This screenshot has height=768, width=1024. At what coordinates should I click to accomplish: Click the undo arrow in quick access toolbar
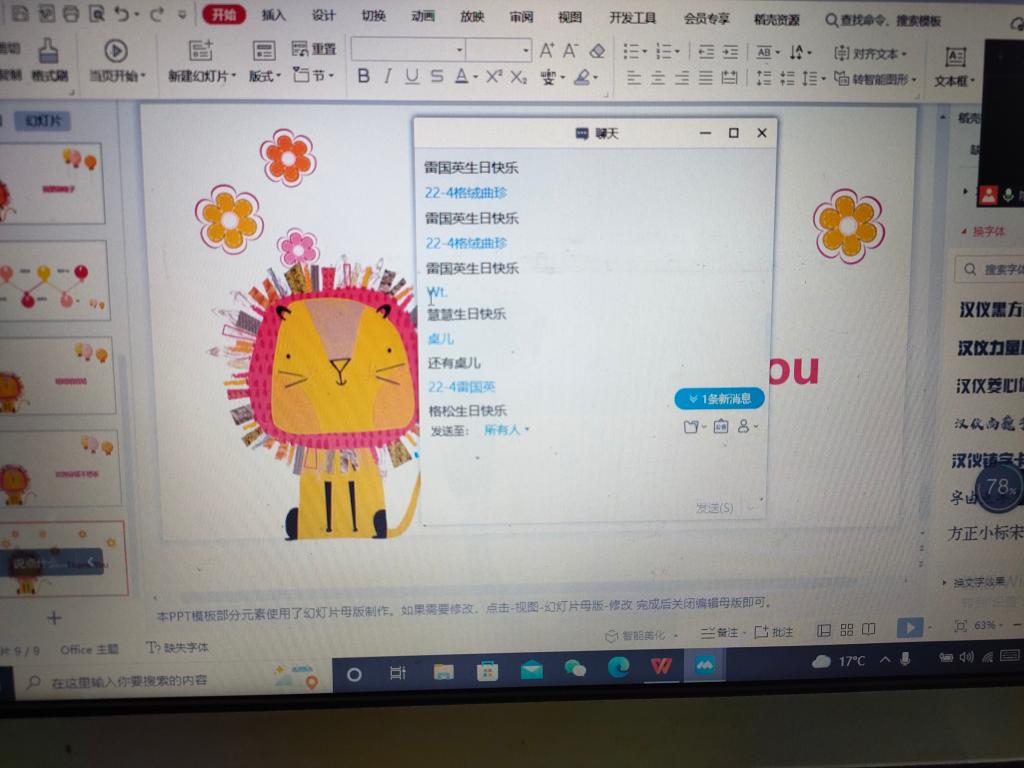pyautogui.click(x=122, y=15)
